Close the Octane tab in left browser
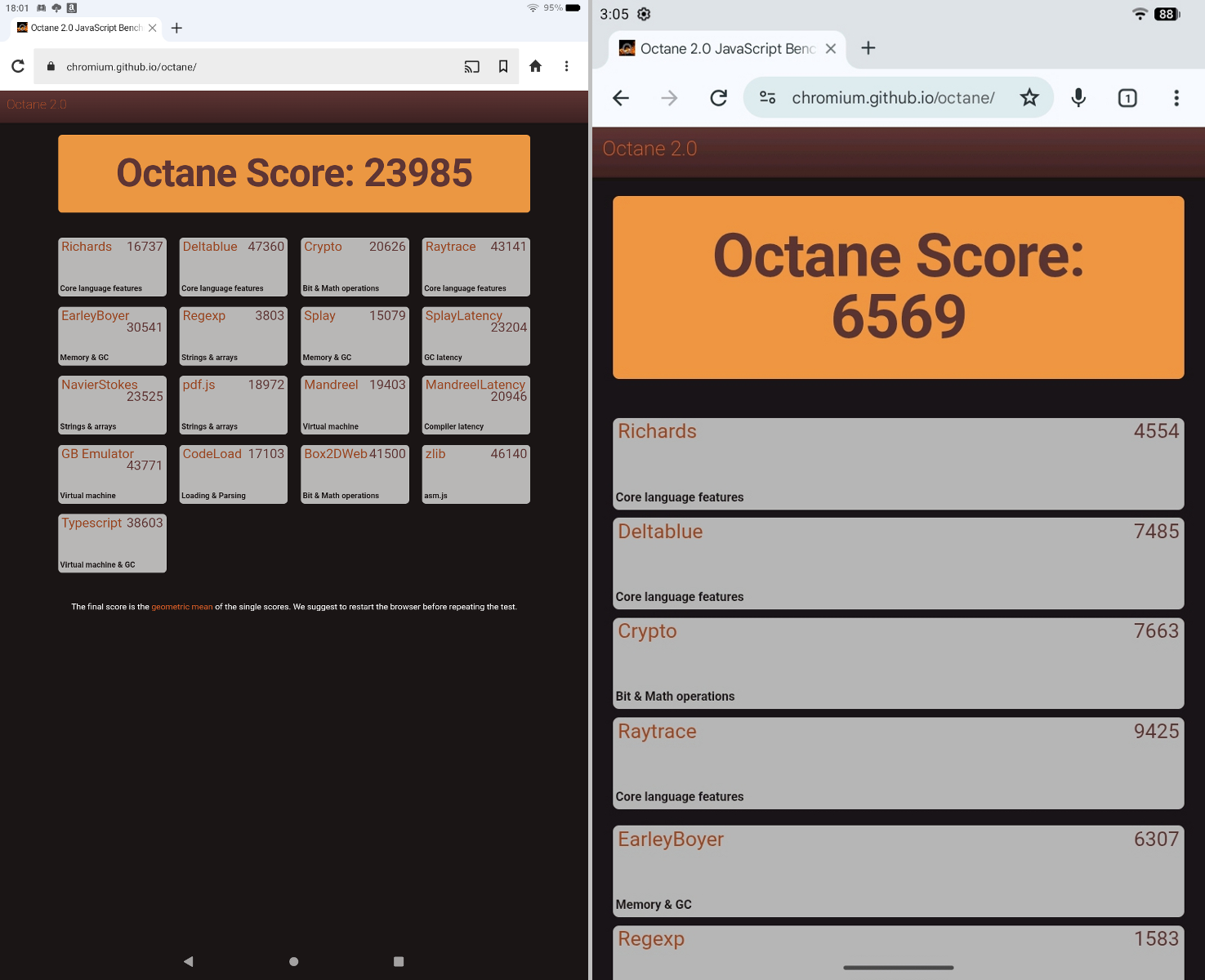 153,28
